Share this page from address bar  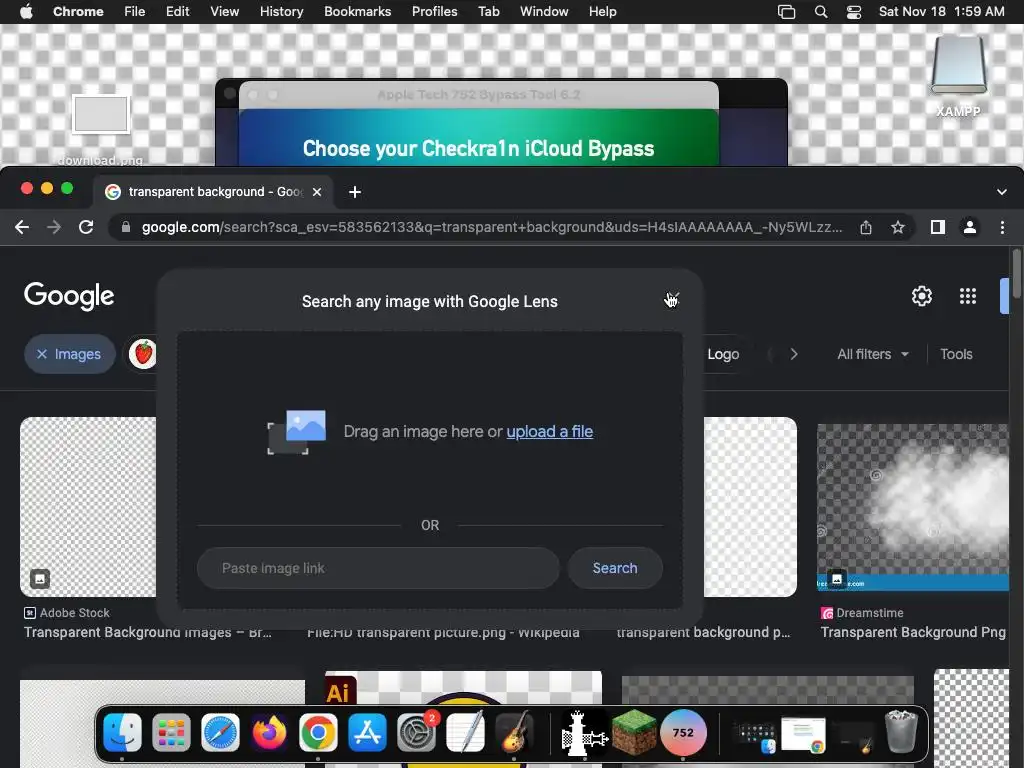866,227
